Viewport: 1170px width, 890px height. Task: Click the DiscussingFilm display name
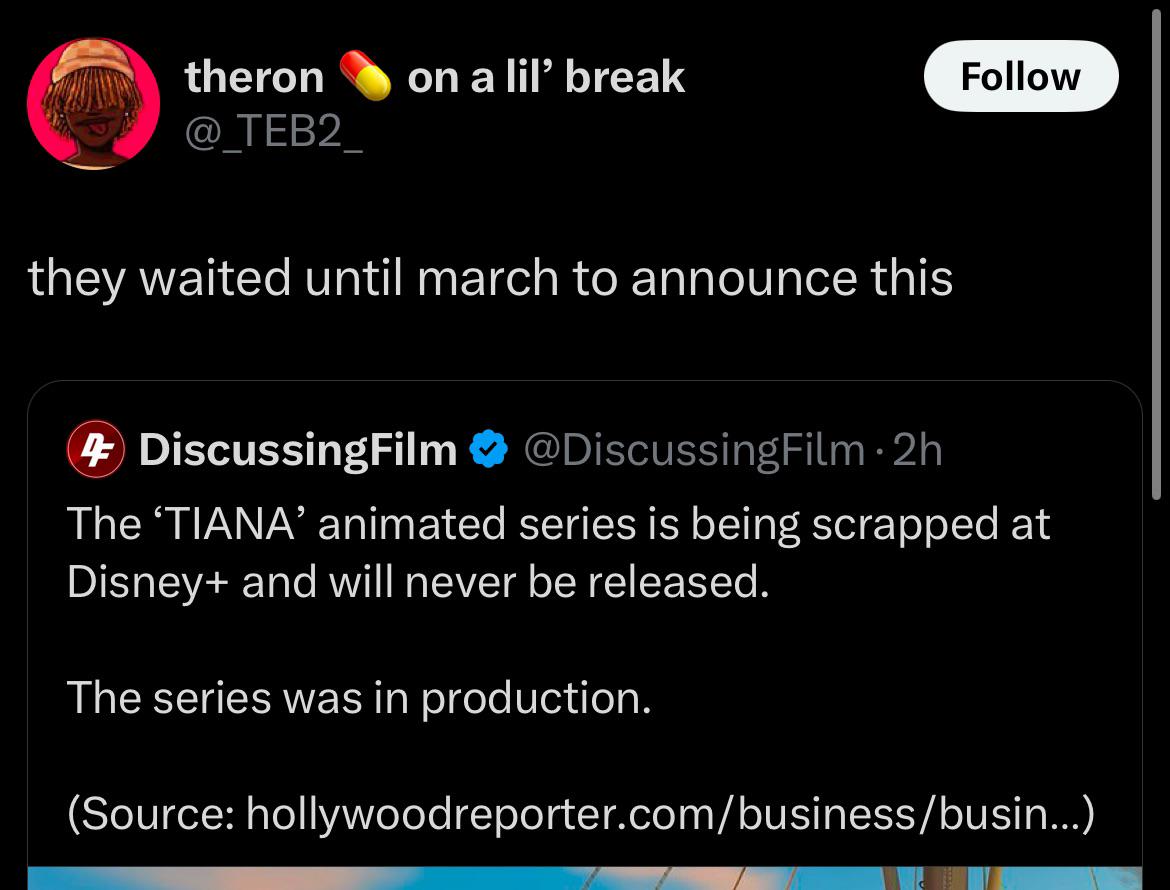pyautogui.click(x=297, y=451)
